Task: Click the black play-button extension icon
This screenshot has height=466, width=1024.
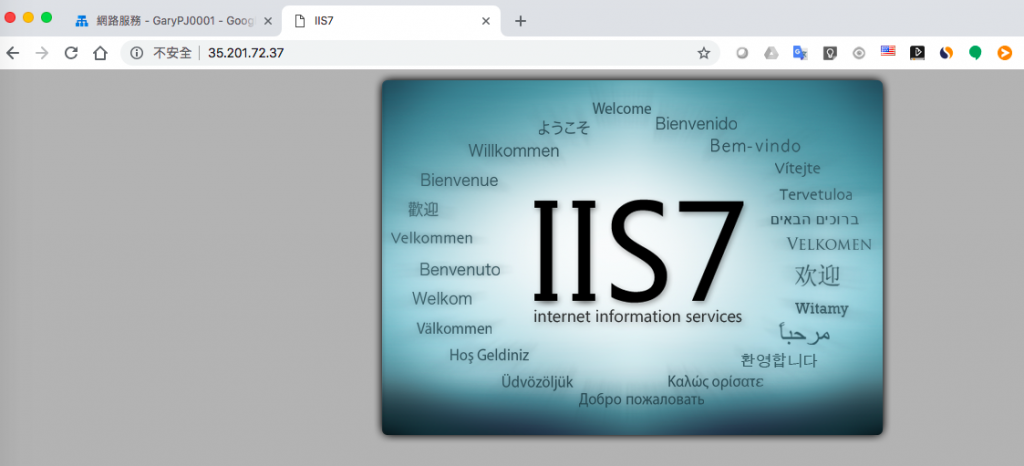Action: pyautogui.click(x=917, y=54)
